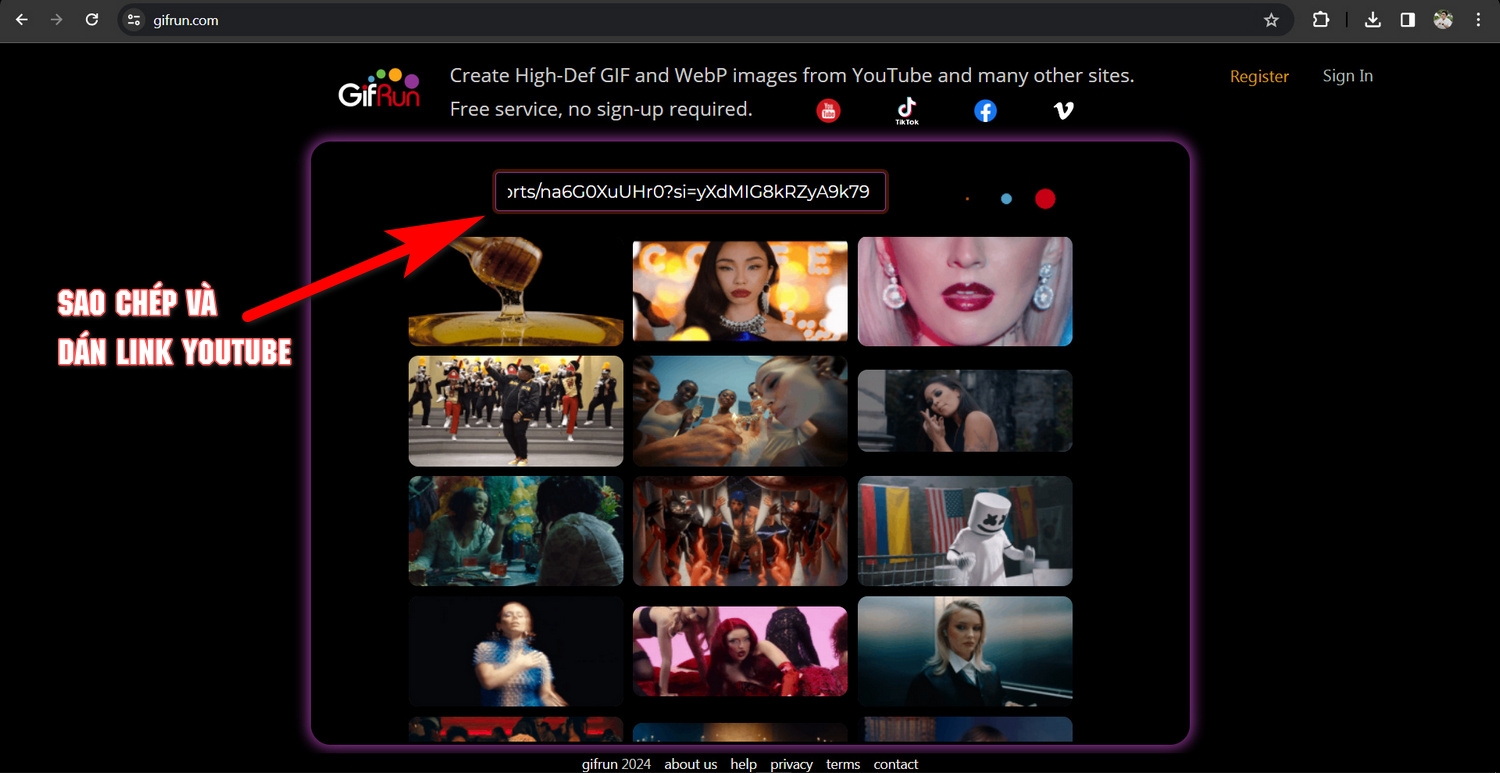Open the woman with diamond necklace thumbnail
Image resolution: width=1500 pixels, height=773 pixels.
click(x=740, y=291)
